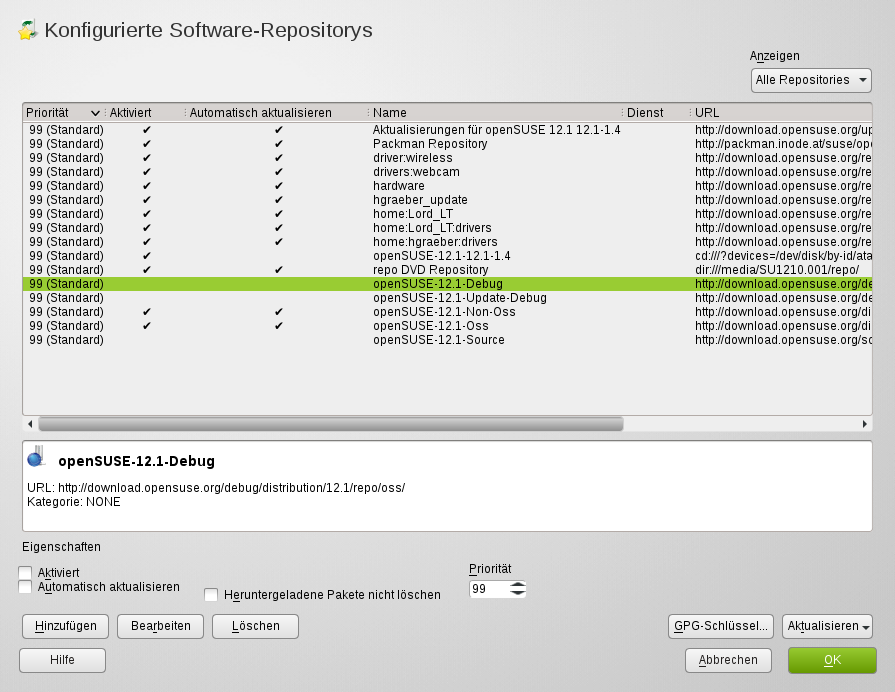This screenshot has height=692, width=895.
Task: Open GPG-Schlüssel... dialog
Action: pyautogui.click(x=720, y=626)
